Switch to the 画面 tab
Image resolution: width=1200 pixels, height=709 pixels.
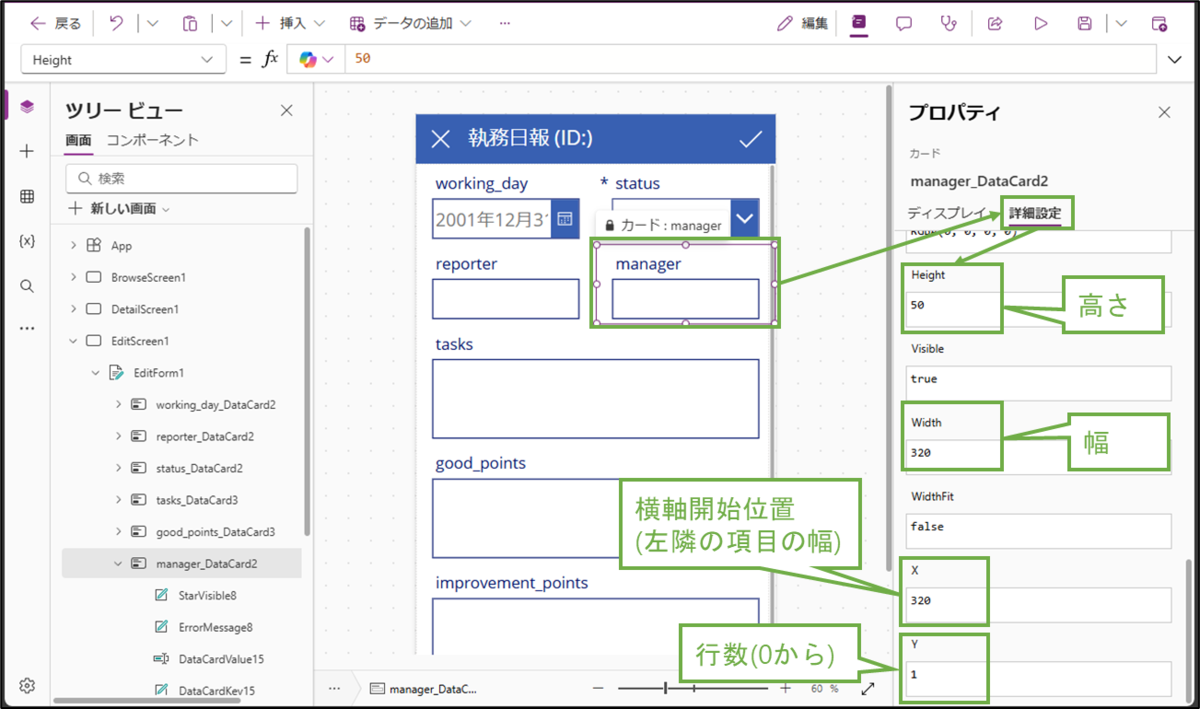point(79,141)
